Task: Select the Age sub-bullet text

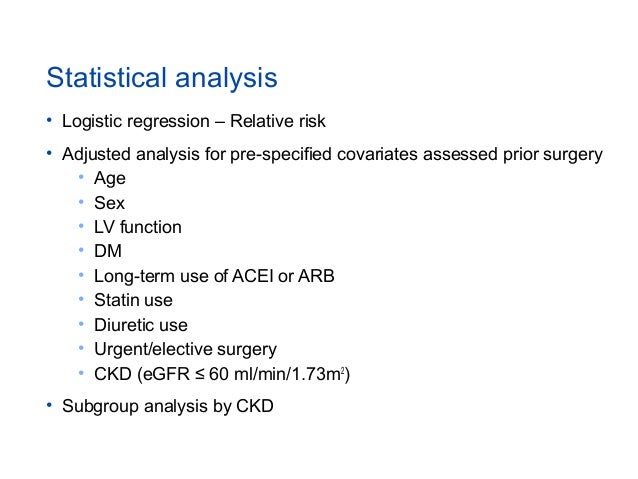Action: pyautogui.click(x=110, y=179)
